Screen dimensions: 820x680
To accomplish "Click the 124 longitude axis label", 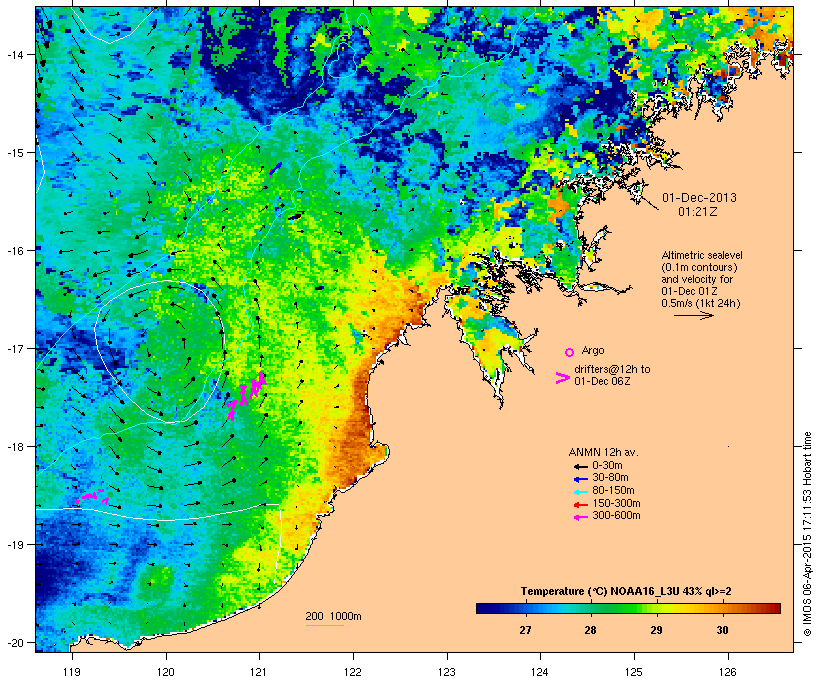I will coord(540,672).
